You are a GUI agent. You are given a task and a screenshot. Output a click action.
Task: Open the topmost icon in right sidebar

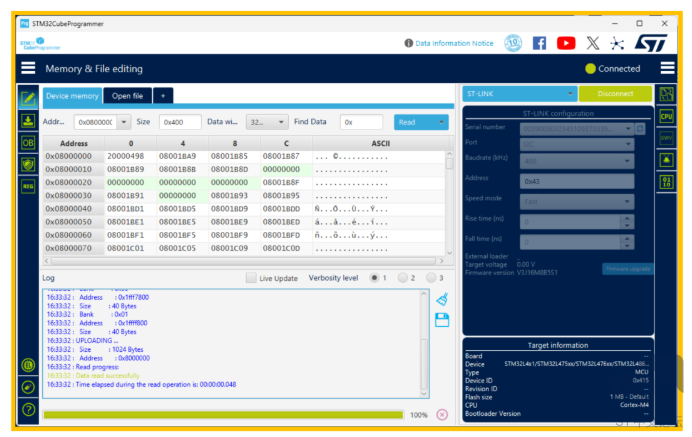(666, 94)
